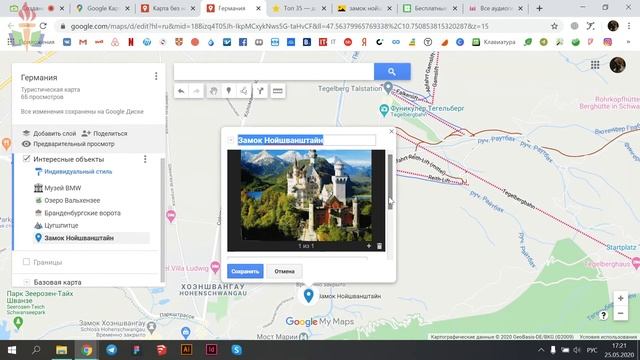
Task: Click the Отмена button
Action: (284, 271)
